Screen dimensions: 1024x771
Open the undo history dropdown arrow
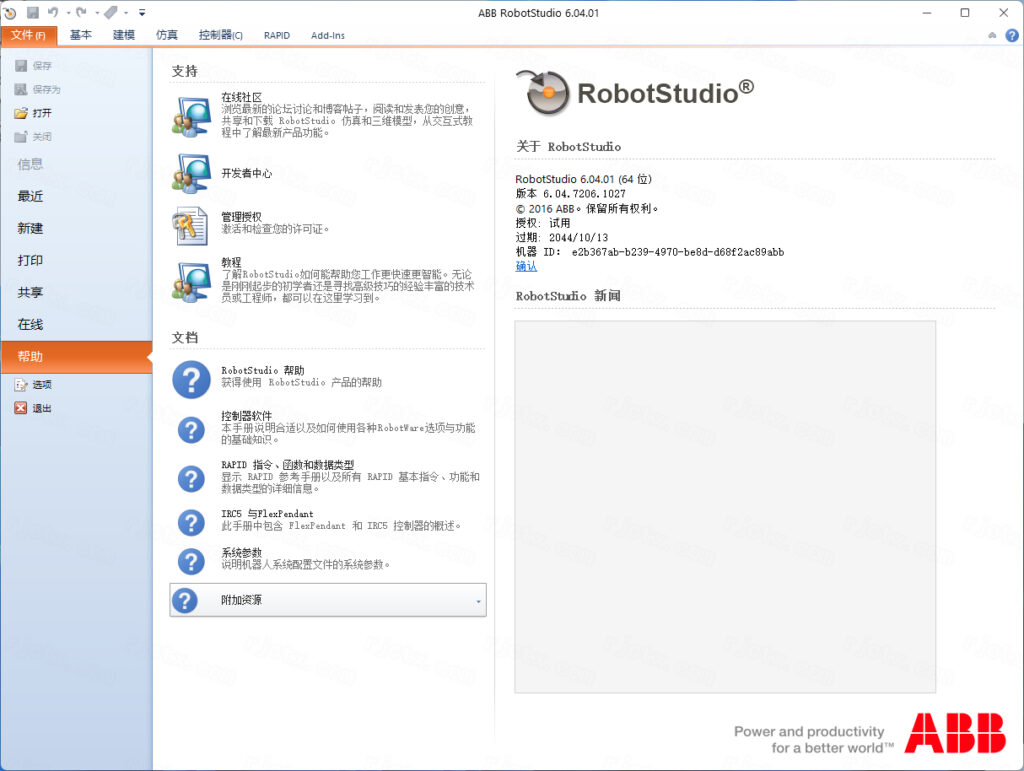click(68, 13)
